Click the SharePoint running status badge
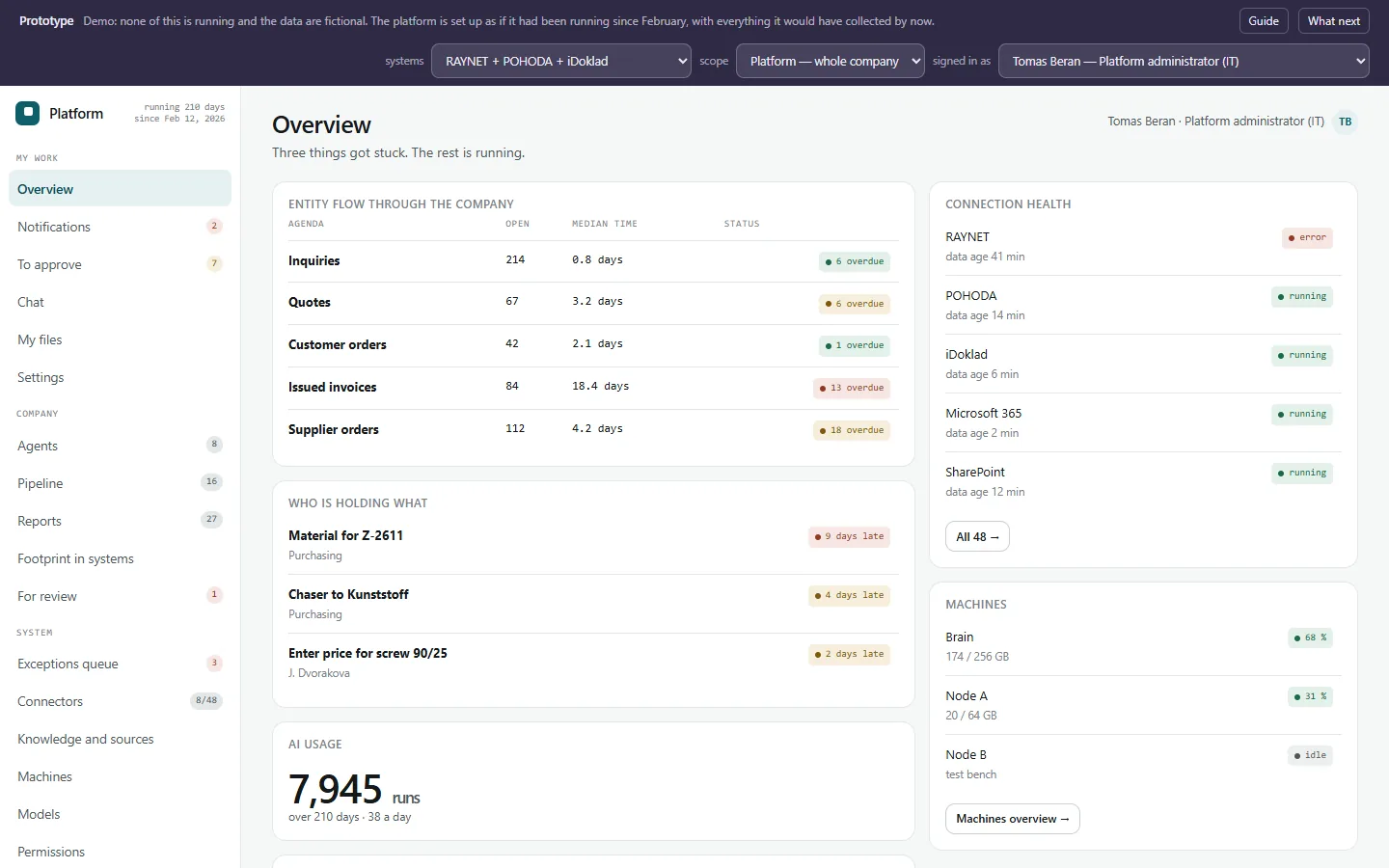This screenshot has width=1389, height=868. (x=1302, y=474)
